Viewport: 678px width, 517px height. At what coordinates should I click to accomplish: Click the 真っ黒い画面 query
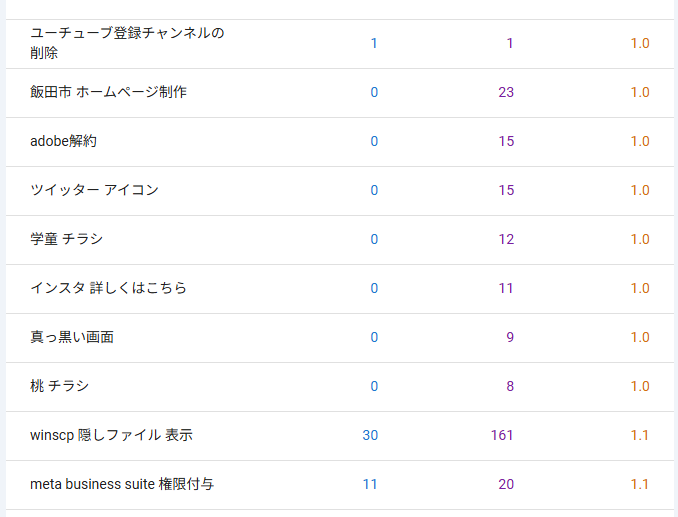click(x=72, y=337)
